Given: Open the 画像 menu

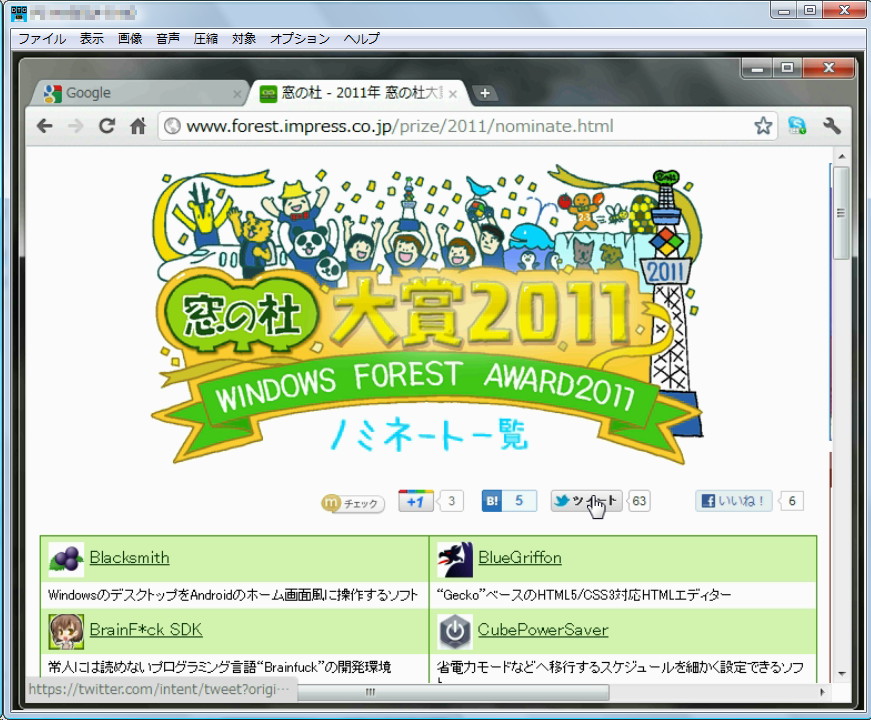Looking at the screenshot, I should pyautogui.click(x=130, y=38).
